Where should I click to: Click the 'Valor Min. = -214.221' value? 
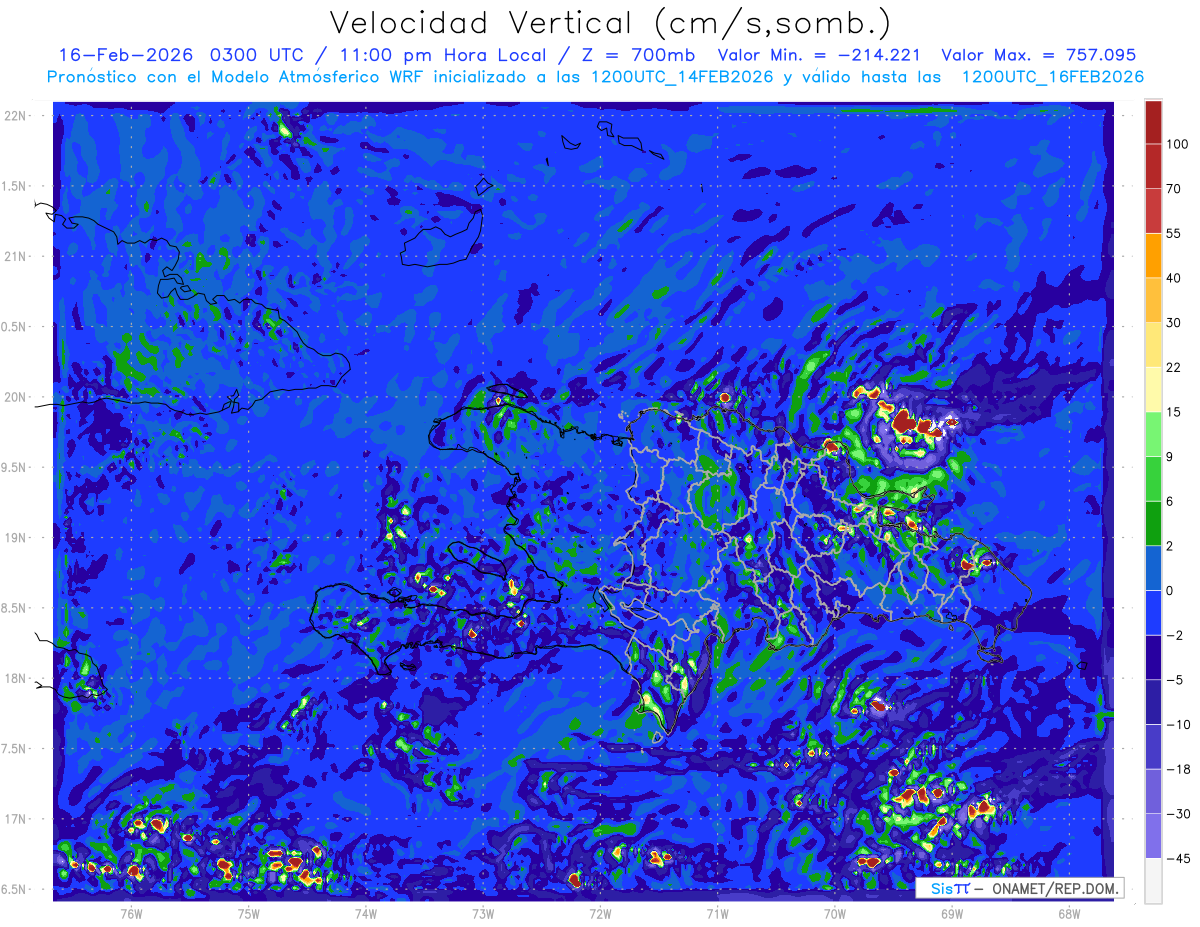click(x=819, y=56)
